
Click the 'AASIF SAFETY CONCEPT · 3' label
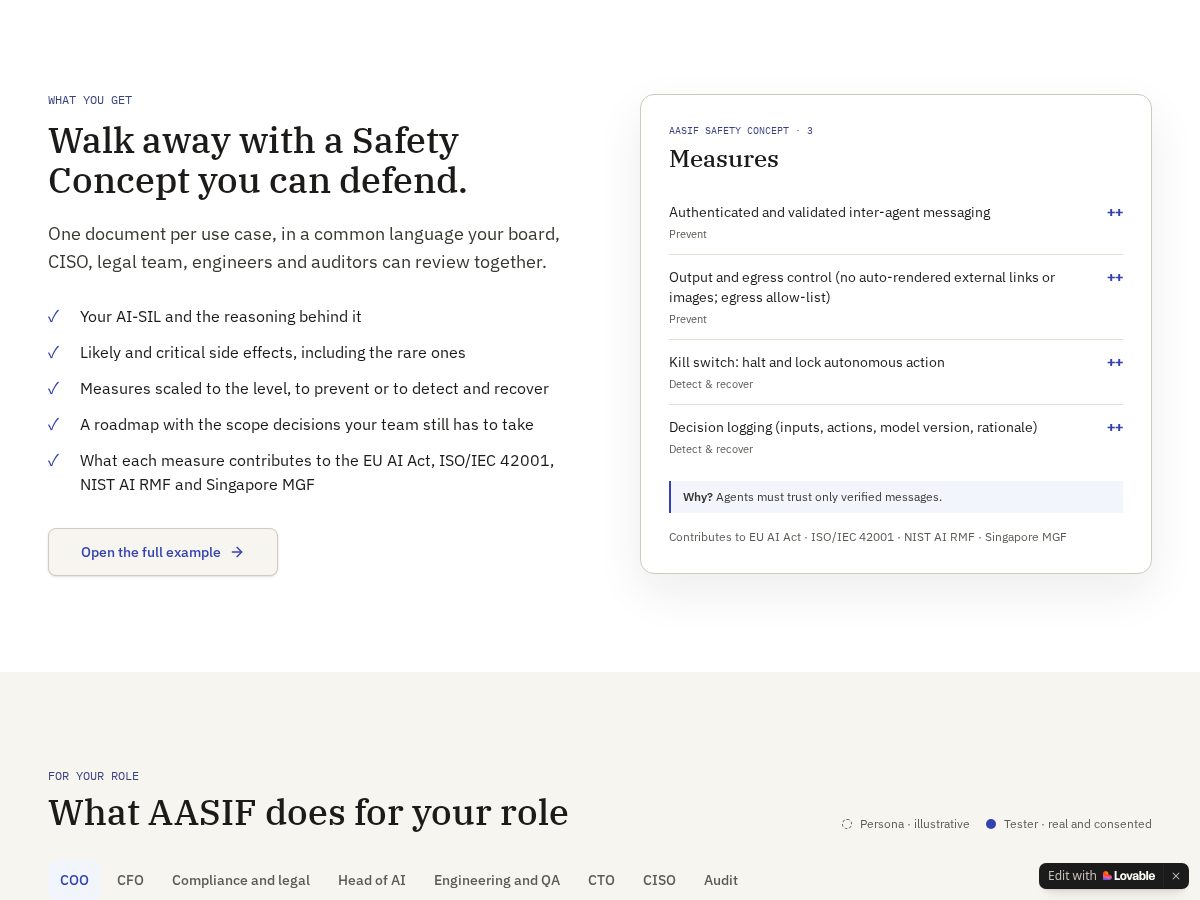point(741,131)
